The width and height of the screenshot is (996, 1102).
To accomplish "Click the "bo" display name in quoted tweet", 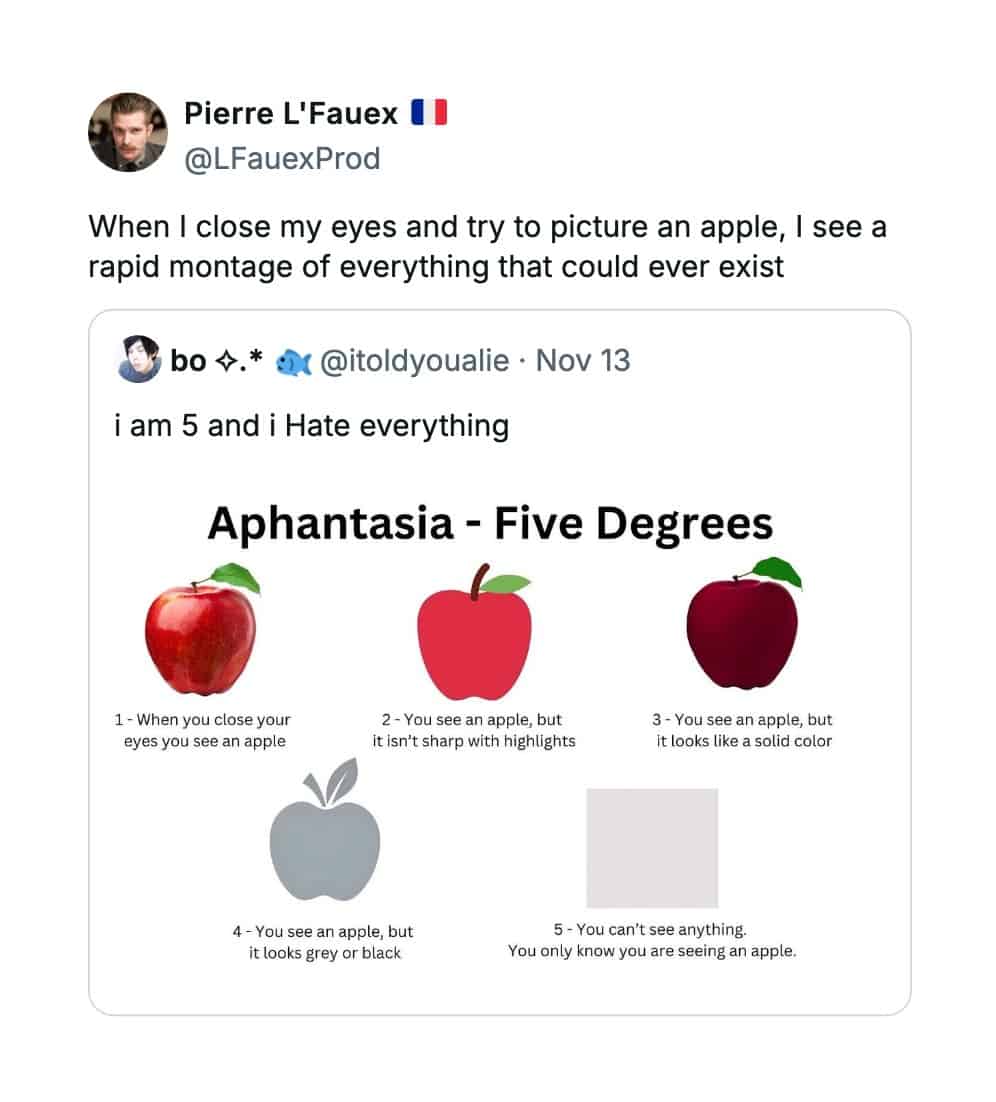I will pos(188,360).
